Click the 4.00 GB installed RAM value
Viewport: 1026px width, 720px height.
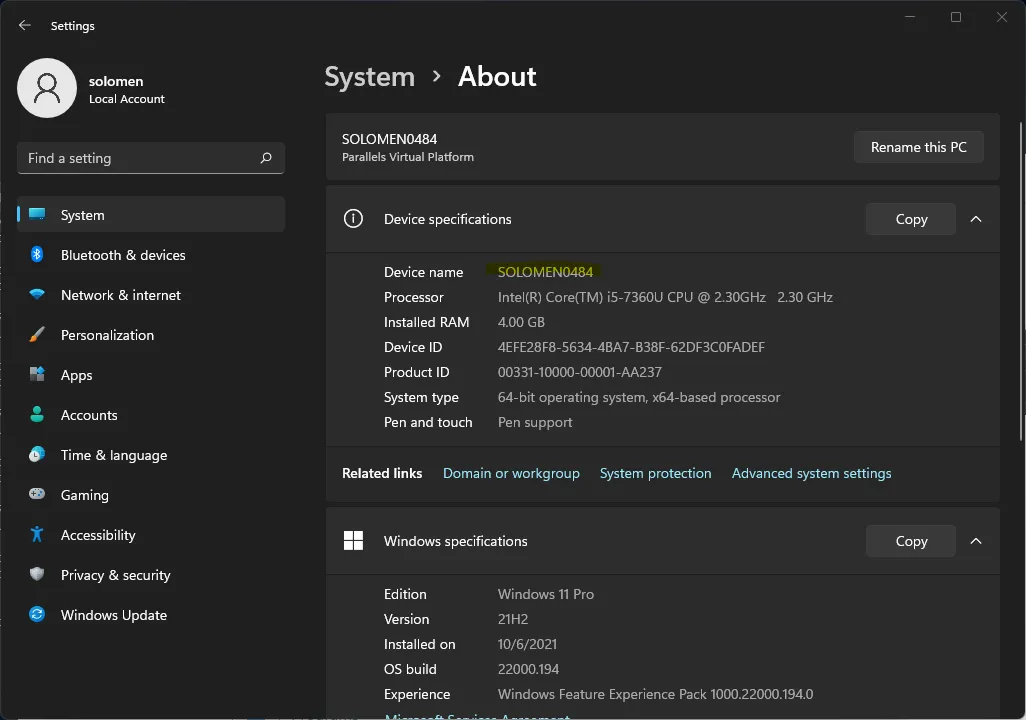pos(521,321)
